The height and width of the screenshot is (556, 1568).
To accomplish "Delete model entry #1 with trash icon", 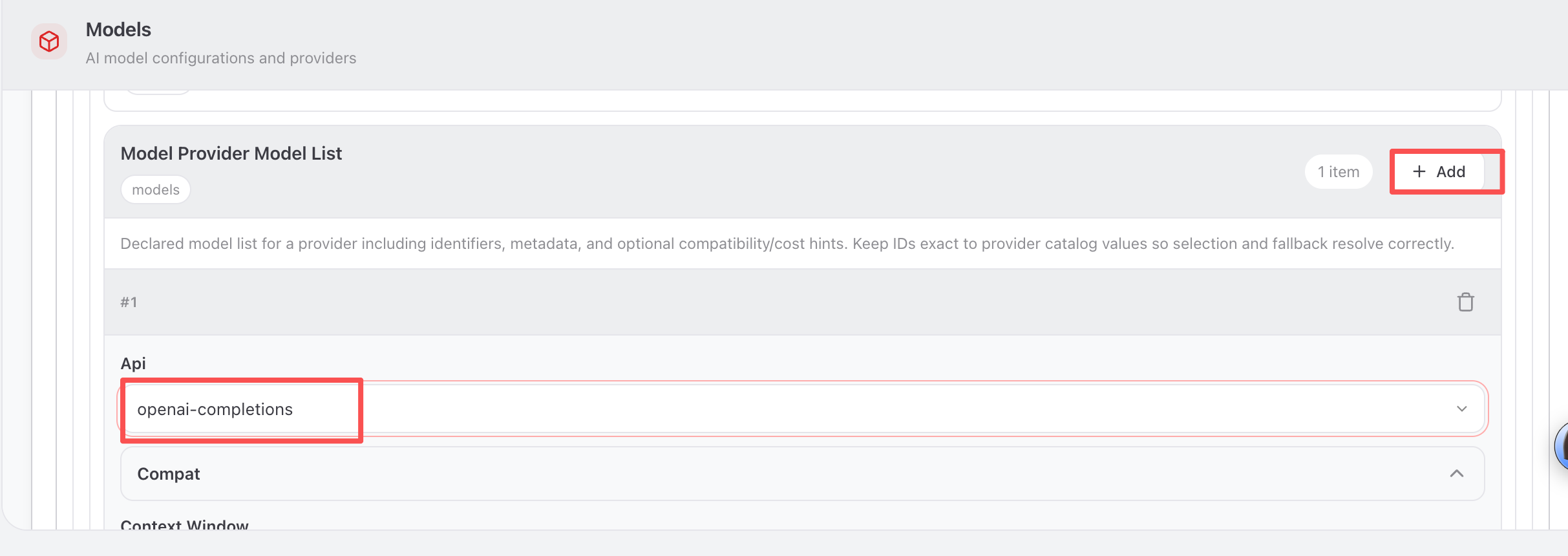I will point(1465,302).
